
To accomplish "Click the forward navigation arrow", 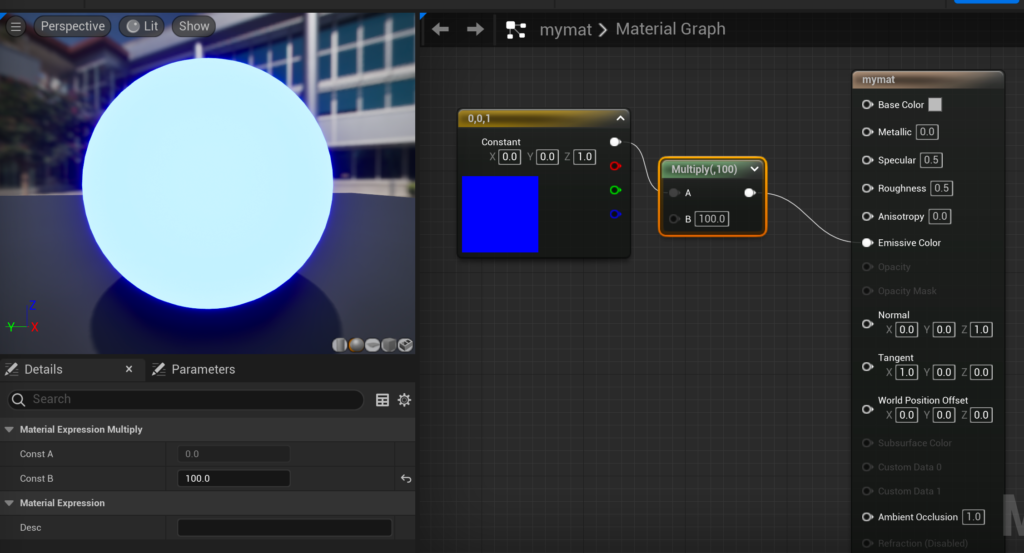I will pyautogui.click(x=475, y=29).
